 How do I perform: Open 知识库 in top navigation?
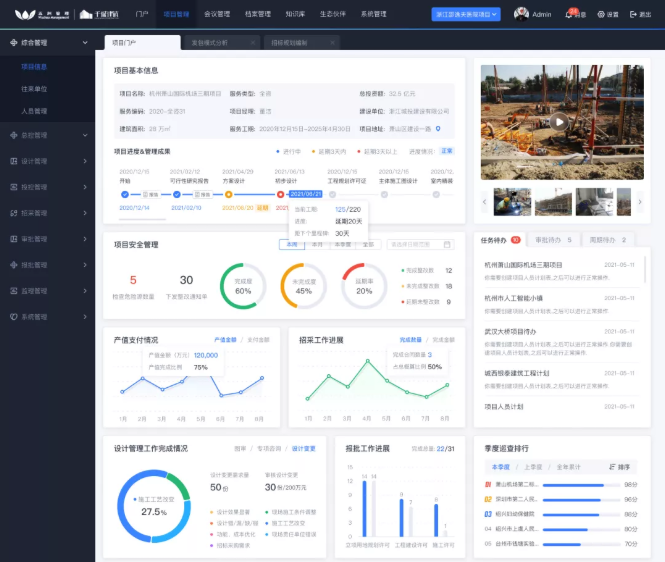click(295, 15)
